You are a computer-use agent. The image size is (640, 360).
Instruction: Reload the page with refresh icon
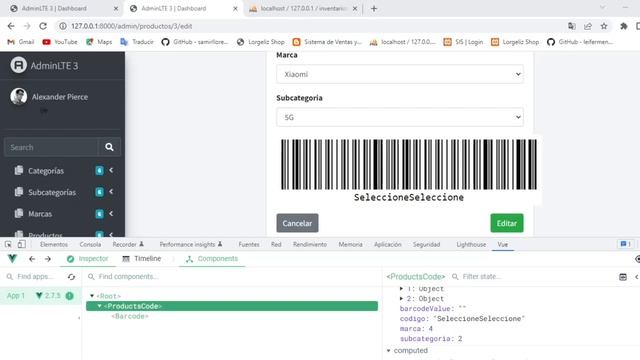point(43,26)
